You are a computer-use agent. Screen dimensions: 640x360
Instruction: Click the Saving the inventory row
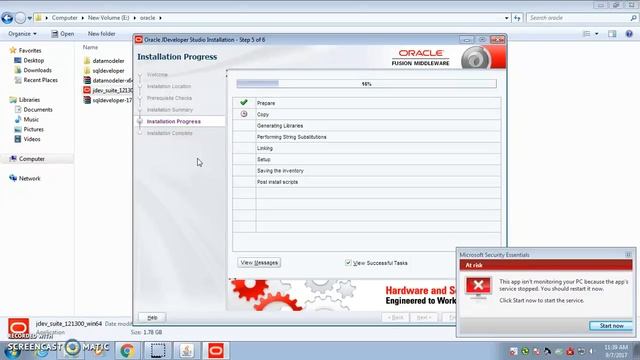(x=367, y=171)
